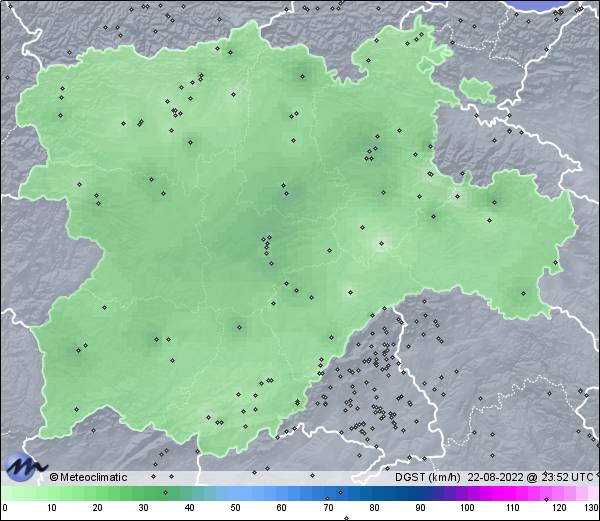600x521 pixels.
Task: Click the scale value 90
Action: click(420, 508)
